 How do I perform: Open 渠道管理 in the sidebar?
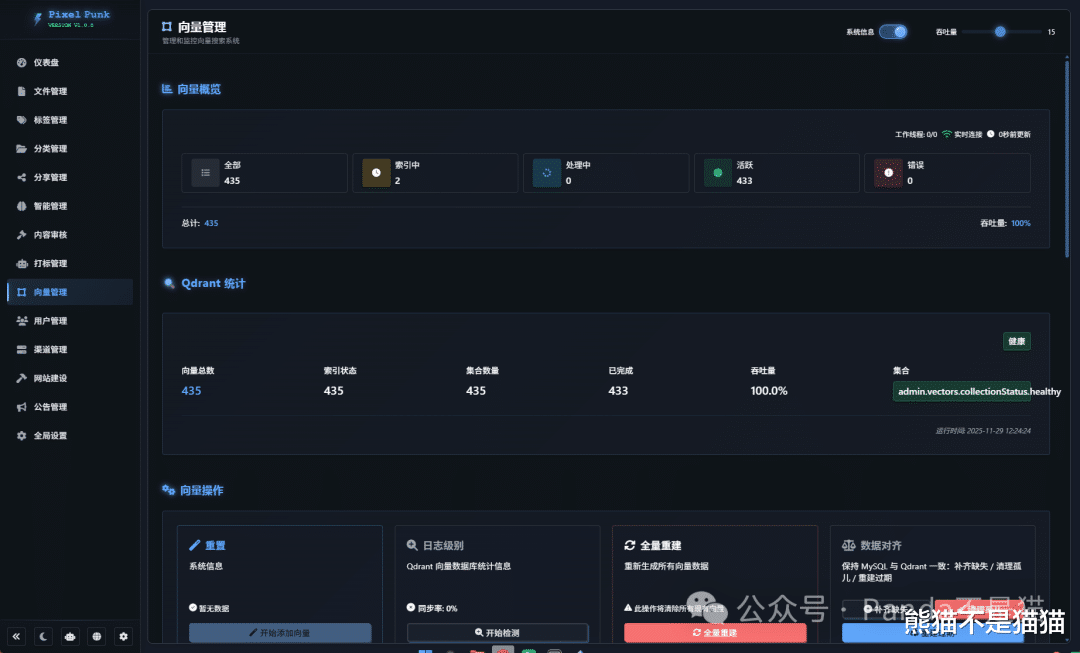coord(70,350)
